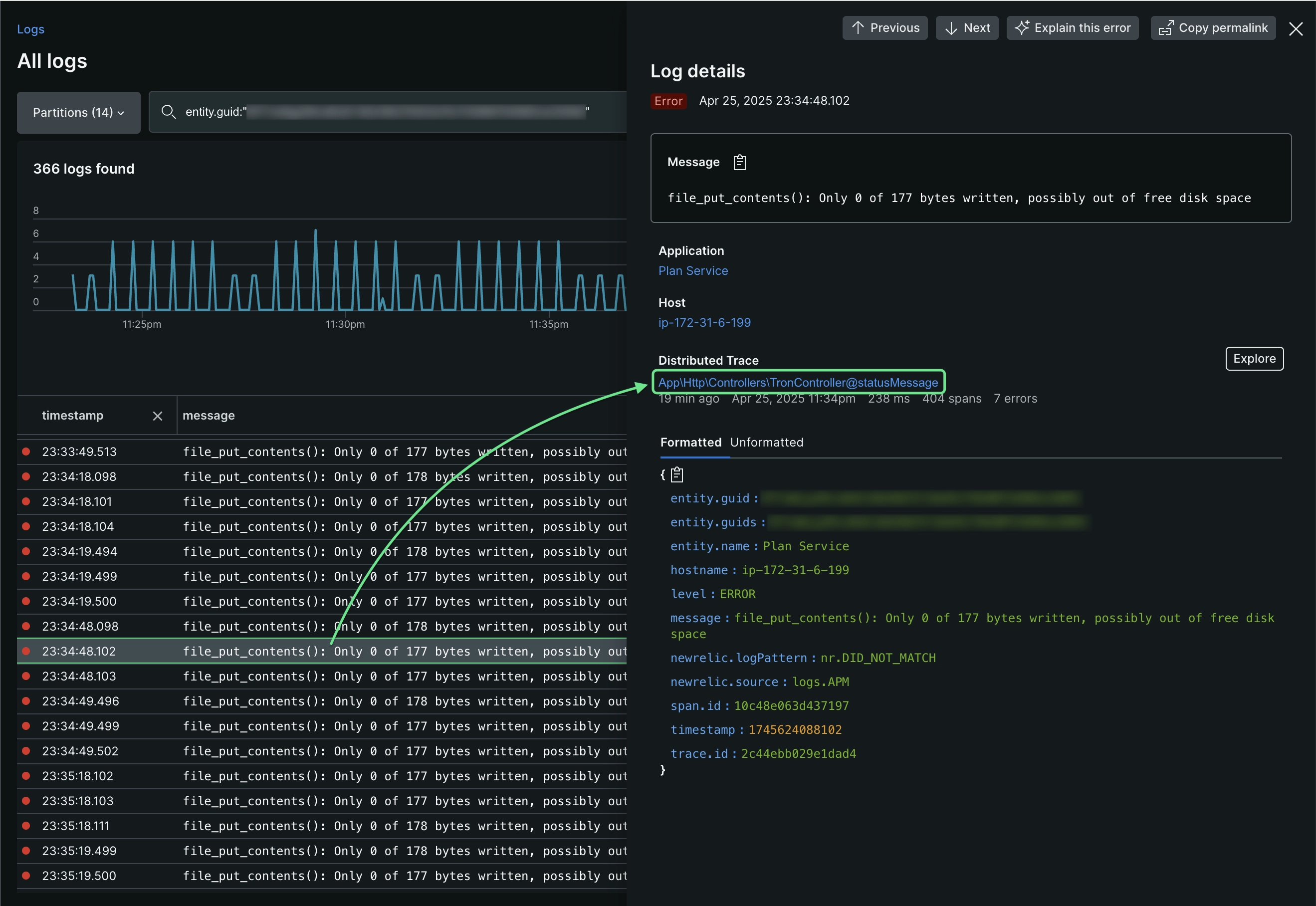Copy permalink for this error
Image resolution: width=1316 pixels, height=906 pixels.
click(x=1213, y=27)
